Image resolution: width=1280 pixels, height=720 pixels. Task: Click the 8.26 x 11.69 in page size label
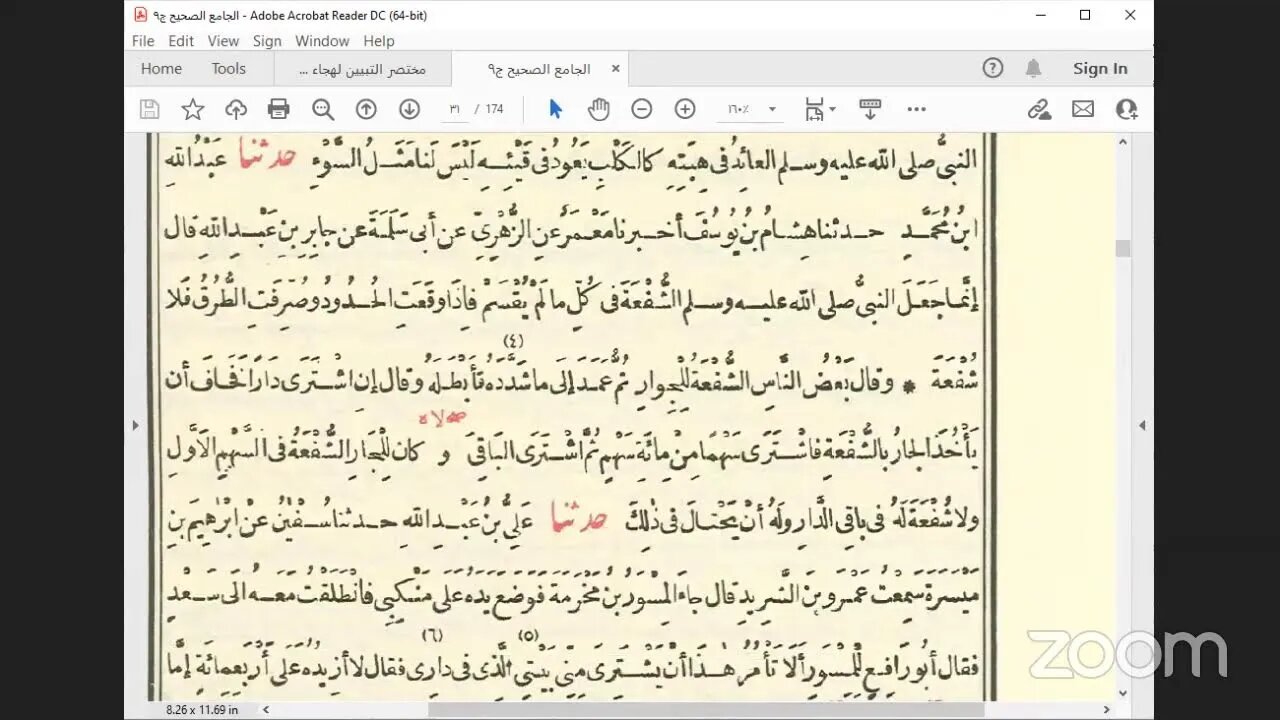pos(202,709)
